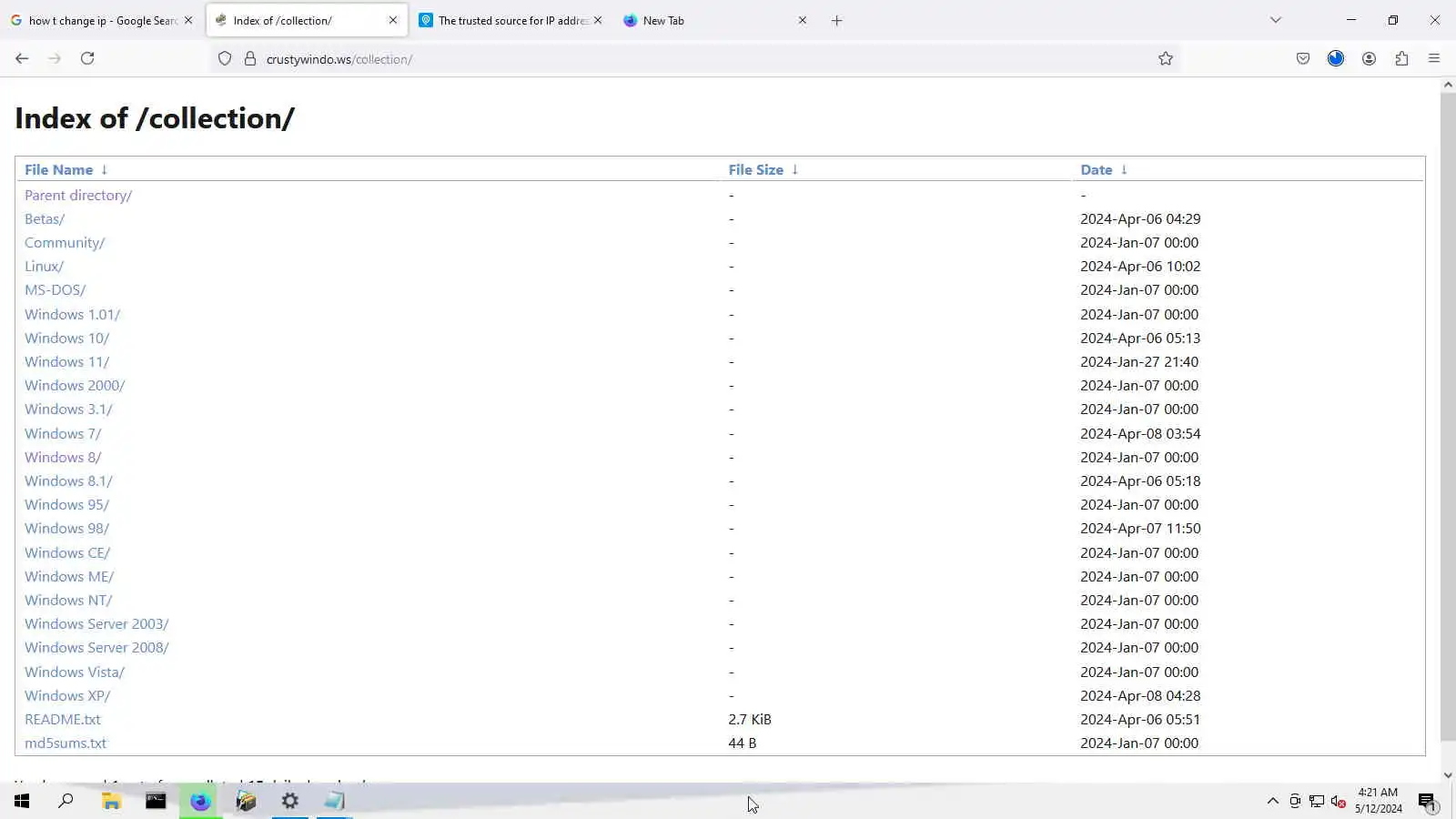The image size is (1456, 819).
Task: Go back to the previous page
Action: (x=22, y=58)
